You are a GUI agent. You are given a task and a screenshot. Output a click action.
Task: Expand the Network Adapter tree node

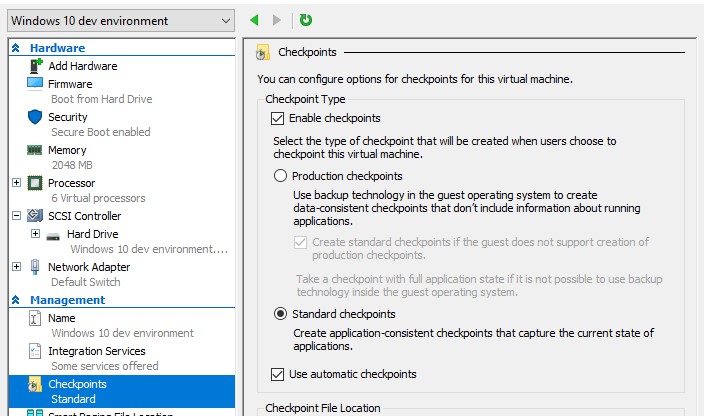click(16, 267)
